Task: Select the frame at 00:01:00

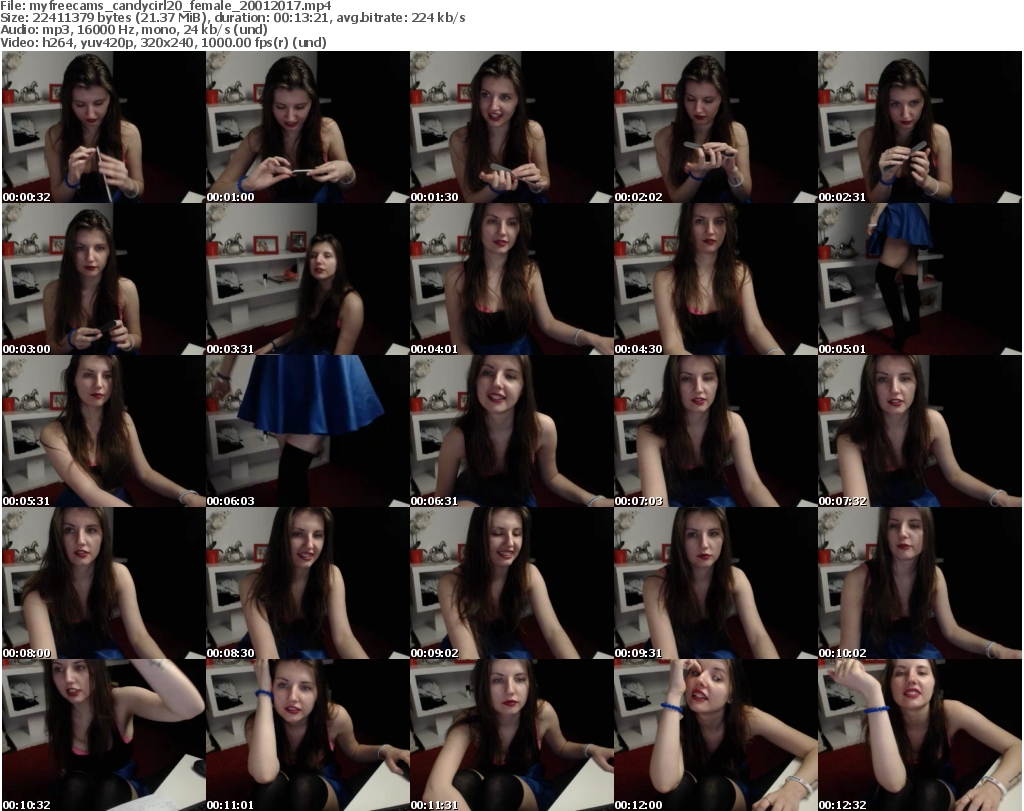Action: point(308,127)
